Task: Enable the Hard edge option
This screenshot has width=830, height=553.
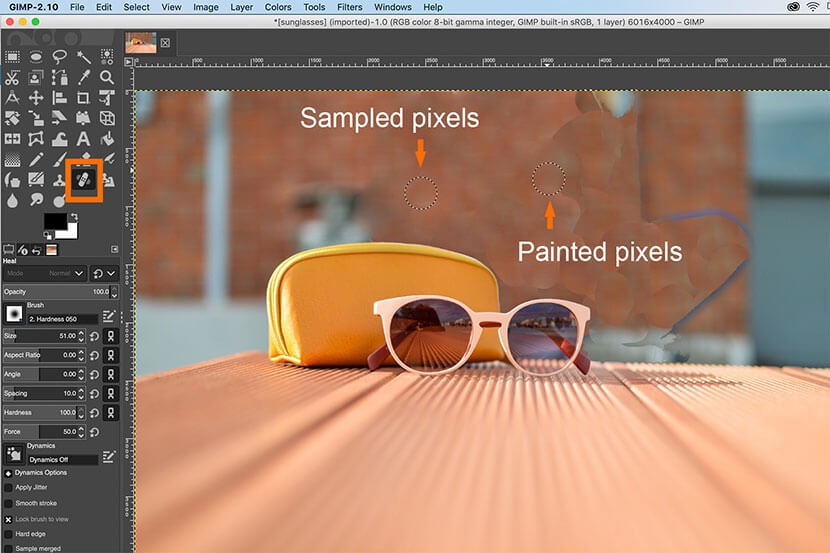Action: 9,534
